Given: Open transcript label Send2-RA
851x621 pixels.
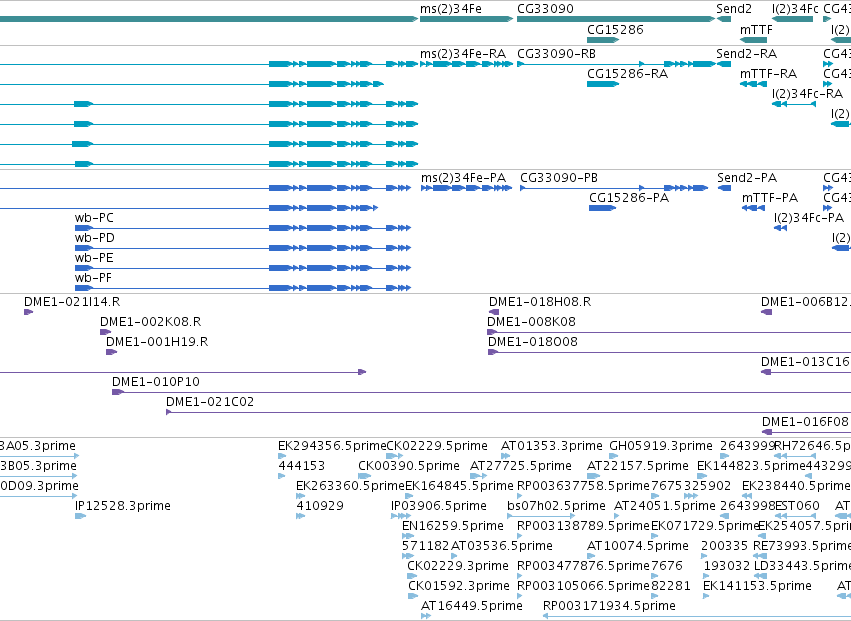Looking at the screenshot, I should 746,54.
